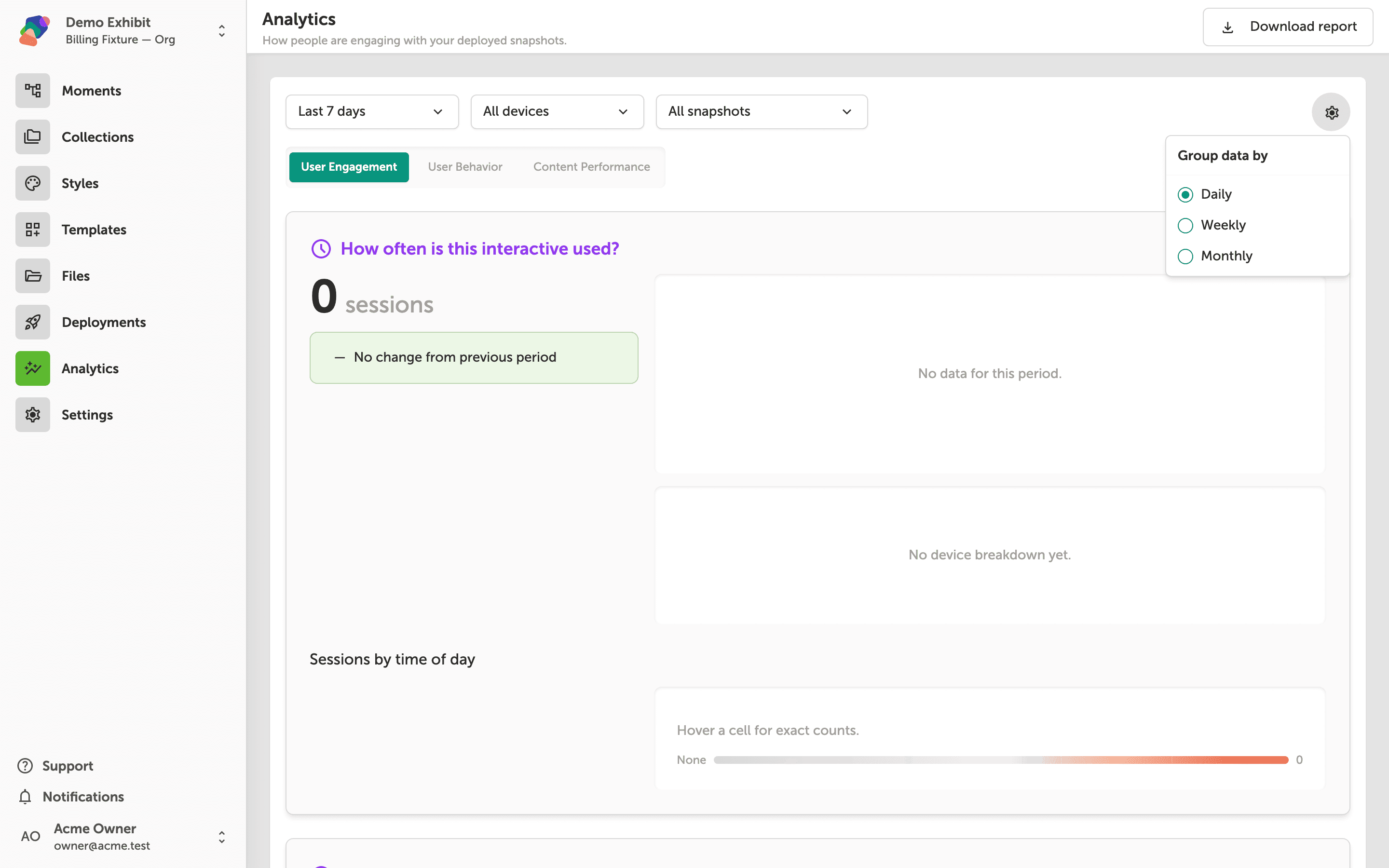
Task: Click the Demo Exhibit logo
Action: pos(34,31)
